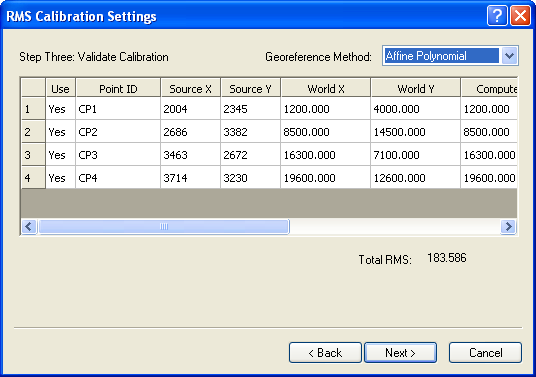
Task: Click Source Y cell 2672
Action: (250, 154)
